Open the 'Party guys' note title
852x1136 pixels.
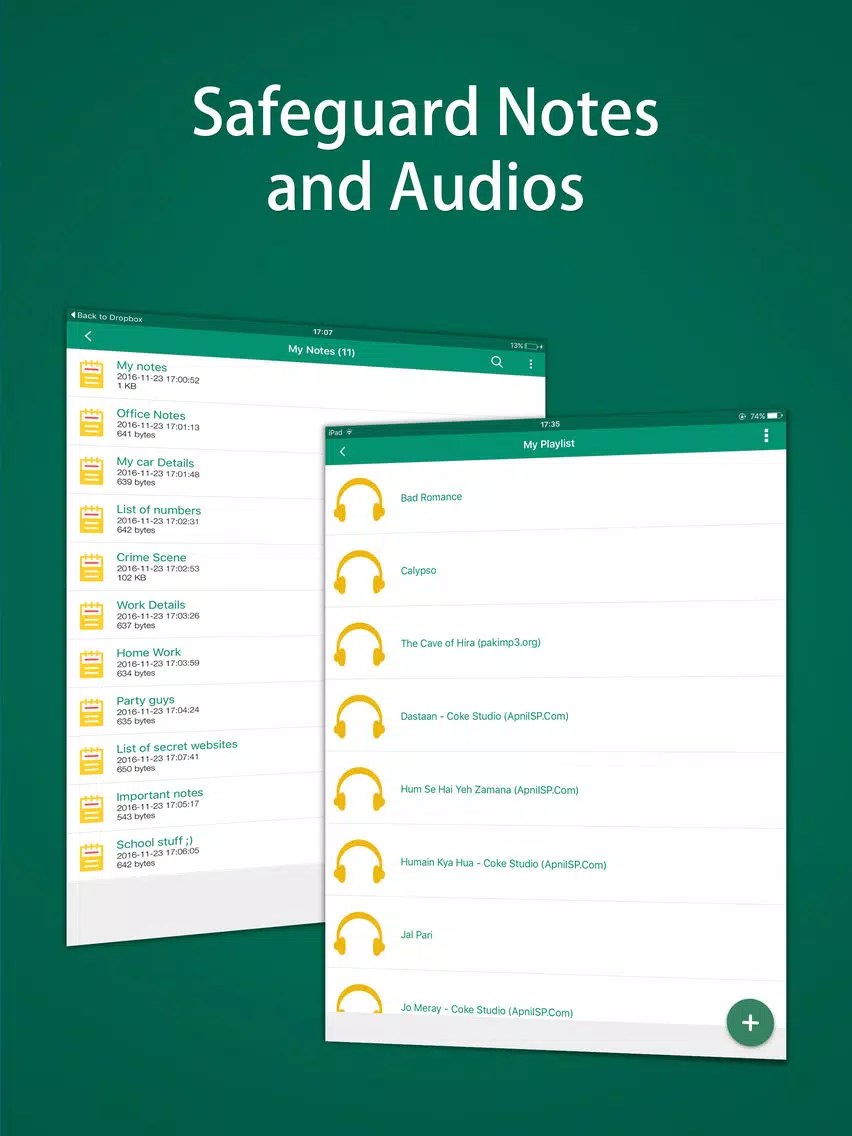tap(146, 701)
